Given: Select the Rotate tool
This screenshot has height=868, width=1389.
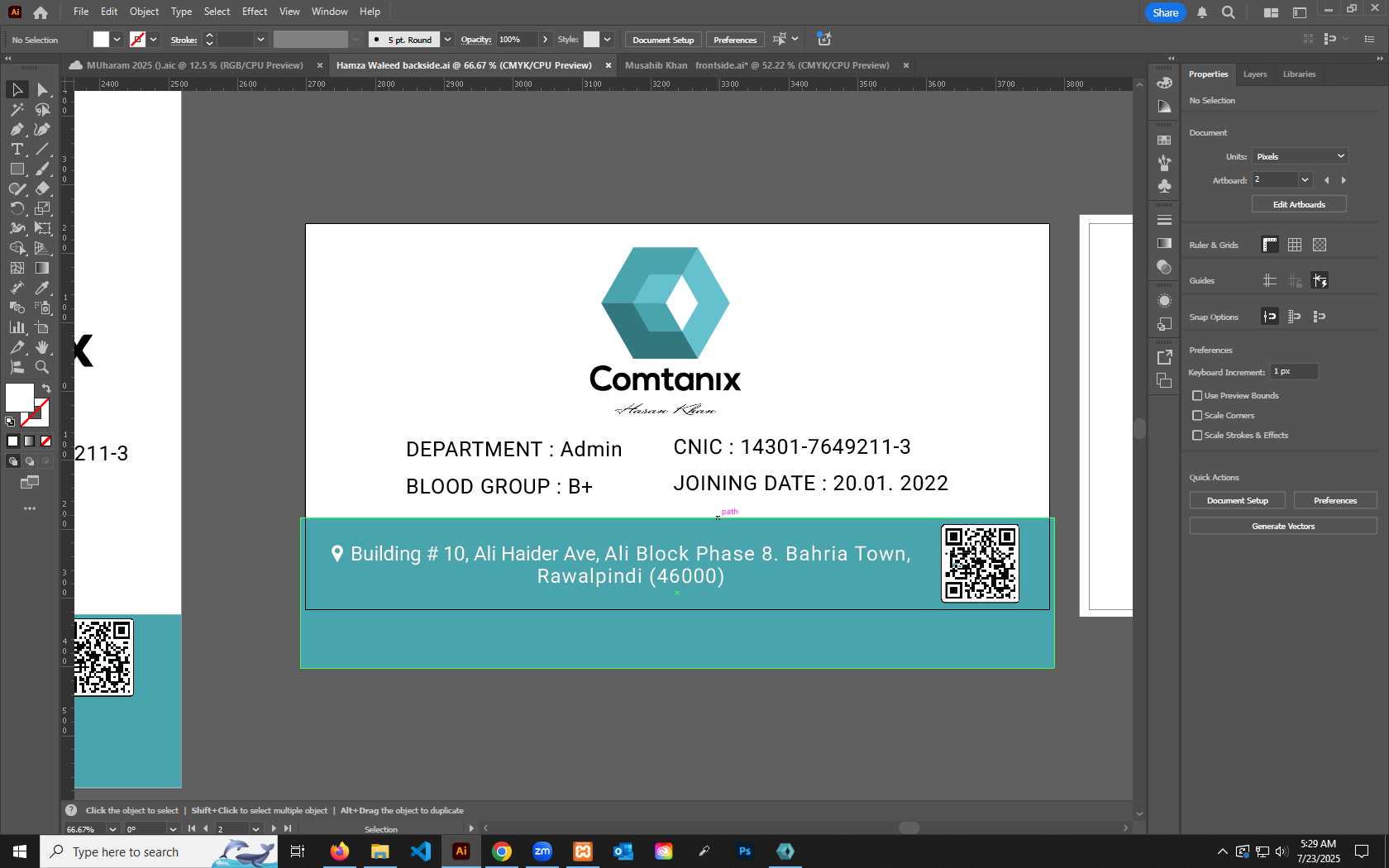Looking at the screenshot, I should [17, 208].
